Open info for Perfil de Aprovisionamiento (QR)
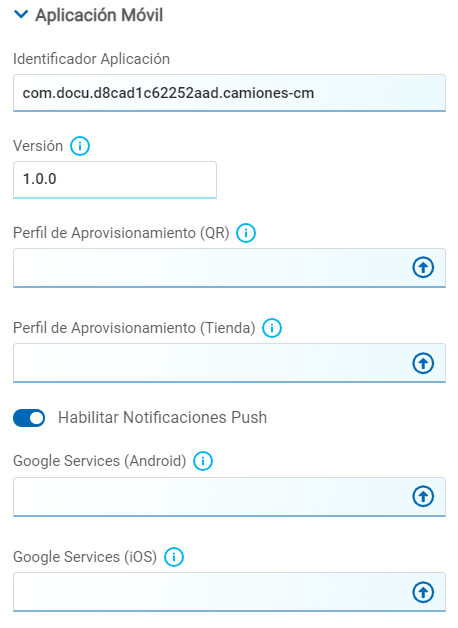This screenshot has width=458, height=628. click(246, 233)
